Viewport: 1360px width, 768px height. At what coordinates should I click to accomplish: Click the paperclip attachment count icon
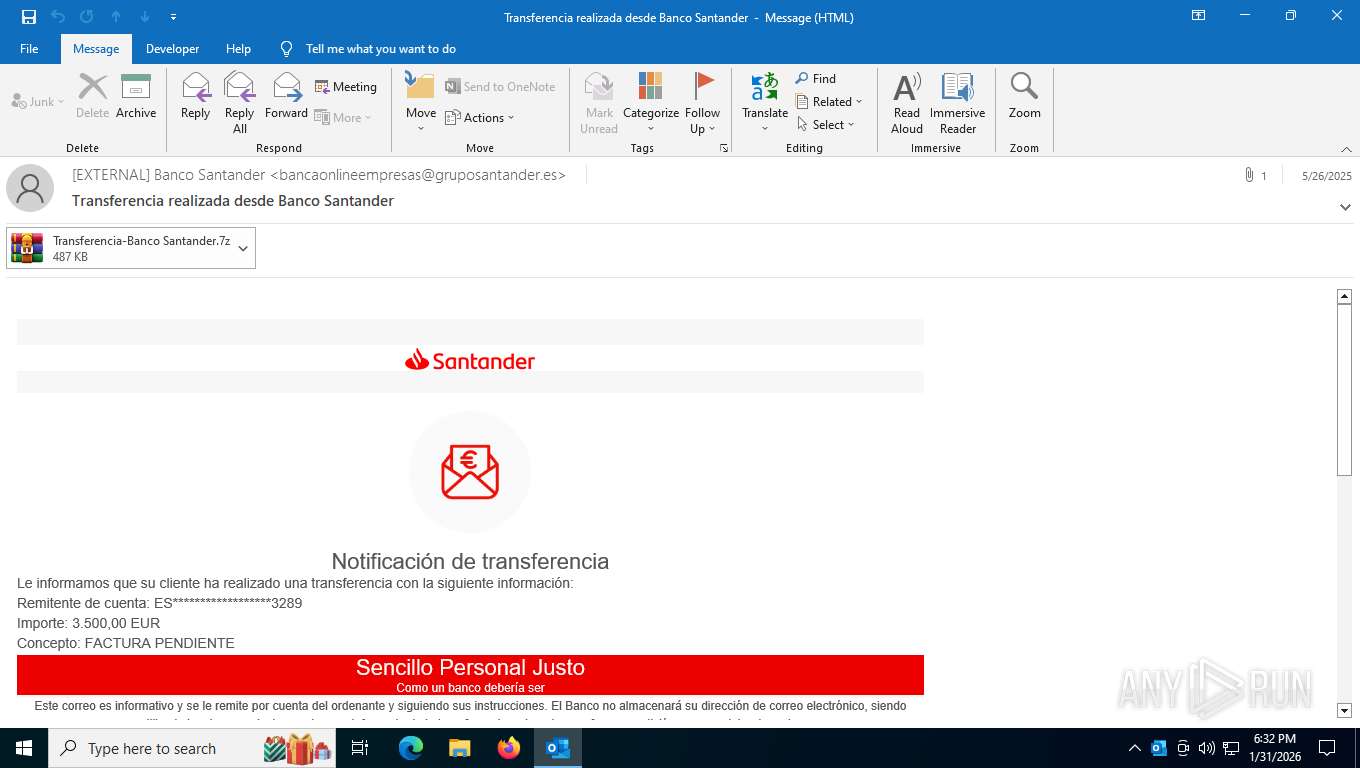[1249, 175]
